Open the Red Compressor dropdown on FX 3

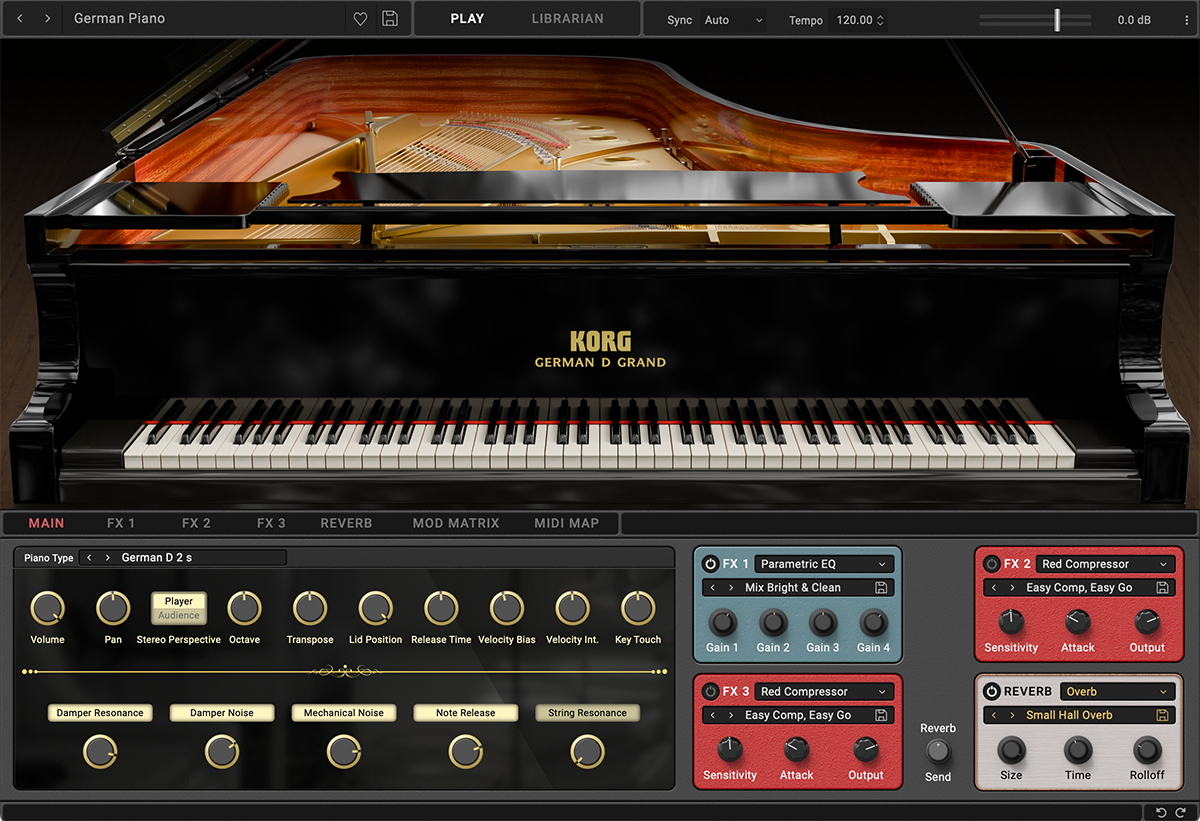tap(823, 691)
